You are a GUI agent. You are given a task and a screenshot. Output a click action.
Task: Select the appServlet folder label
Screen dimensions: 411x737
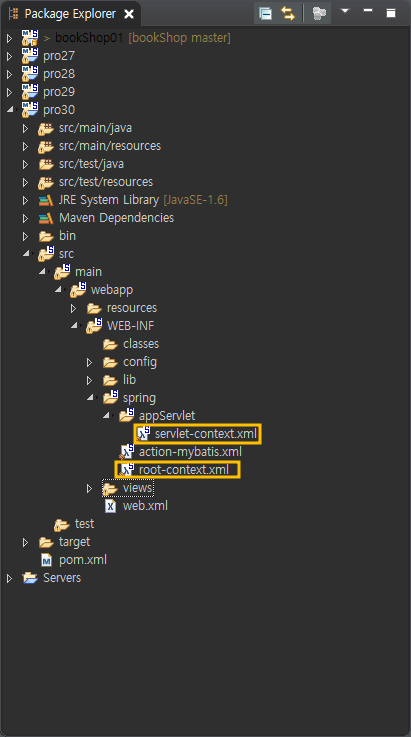coord(167,416)
